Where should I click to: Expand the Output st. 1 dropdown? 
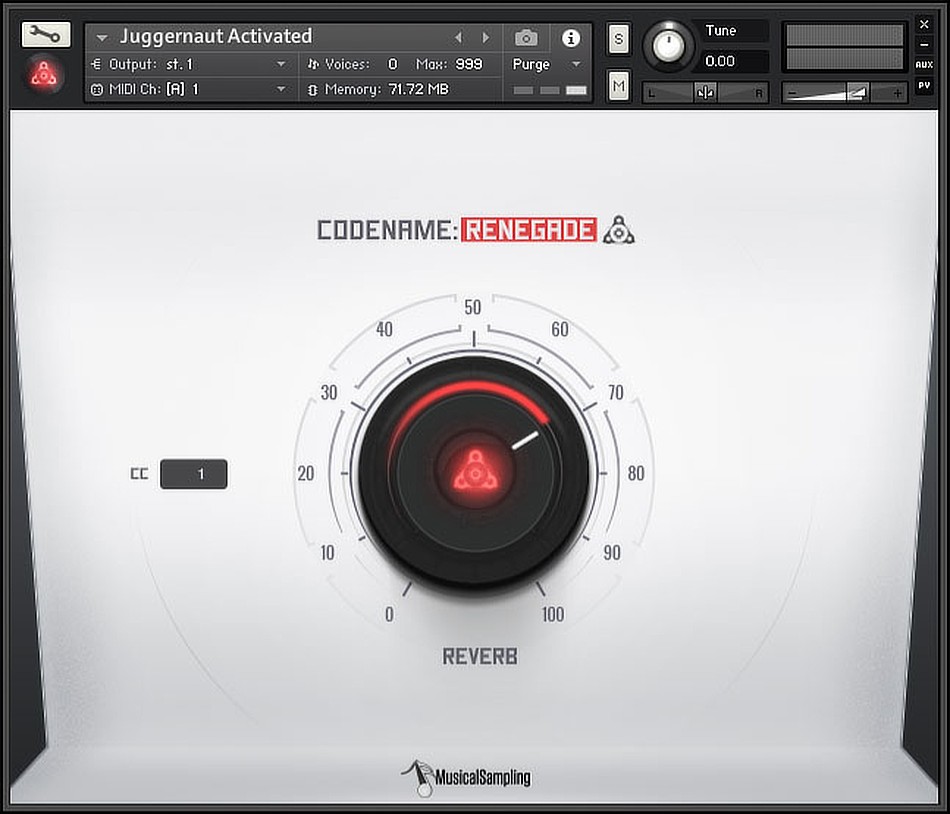click(x=281, y=64)
